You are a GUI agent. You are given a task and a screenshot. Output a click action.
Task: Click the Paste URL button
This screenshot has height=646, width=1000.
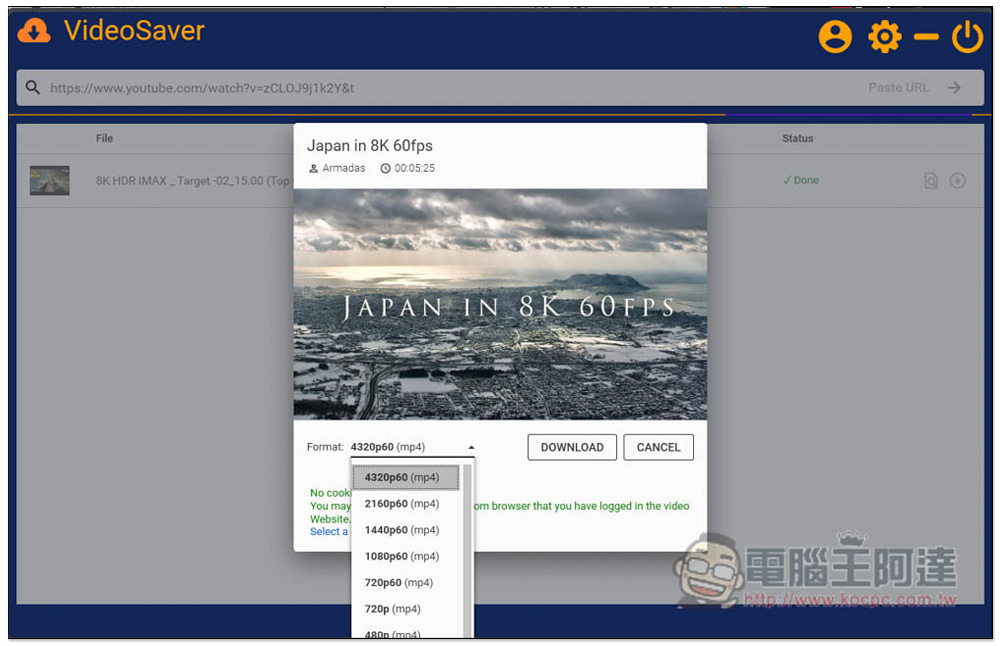pos(898,87)
